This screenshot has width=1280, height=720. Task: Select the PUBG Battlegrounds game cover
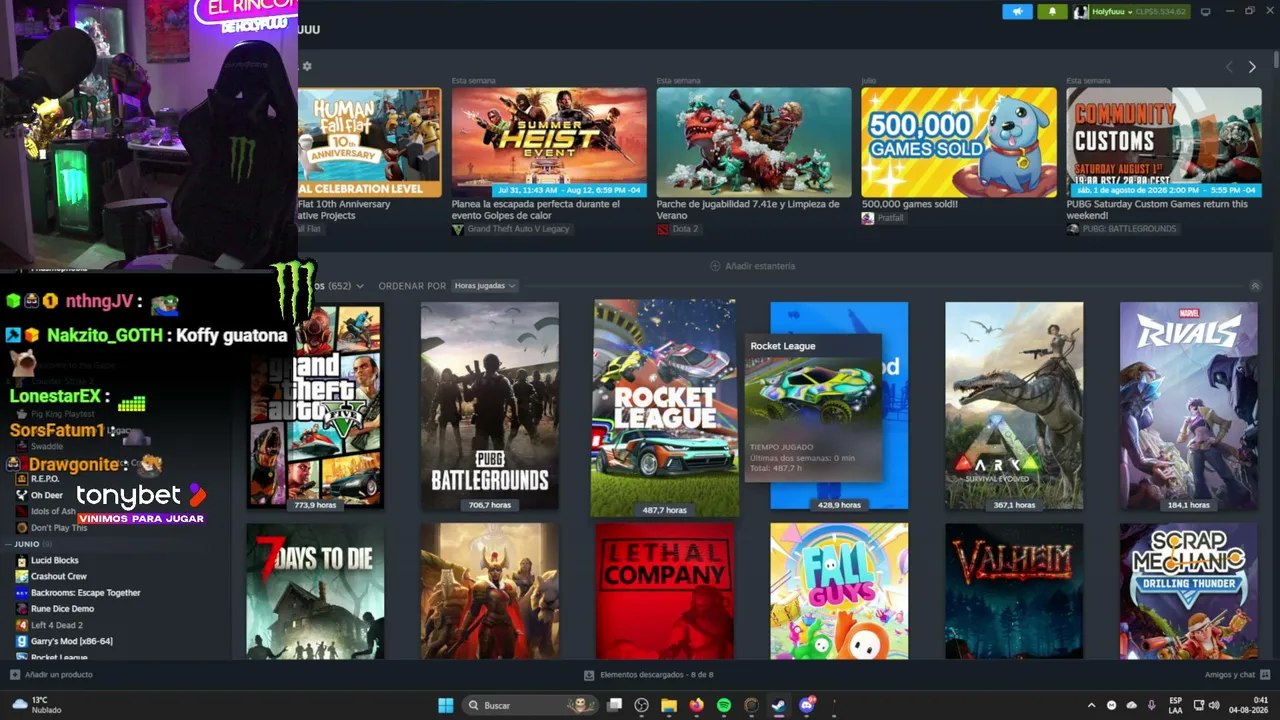coord(490,405)
